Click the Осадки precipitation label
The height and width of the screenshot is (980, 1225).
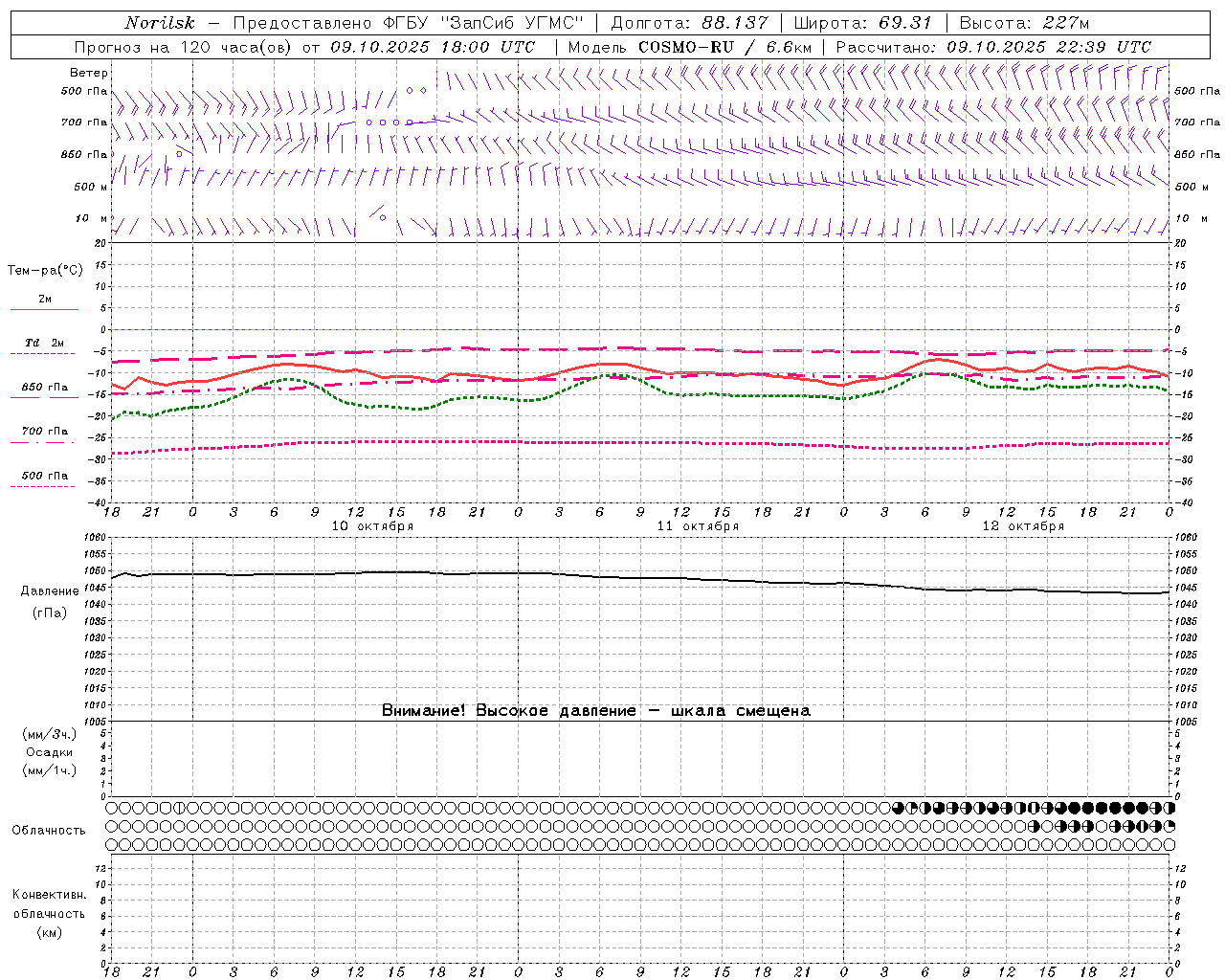click(x=50, y=752)
